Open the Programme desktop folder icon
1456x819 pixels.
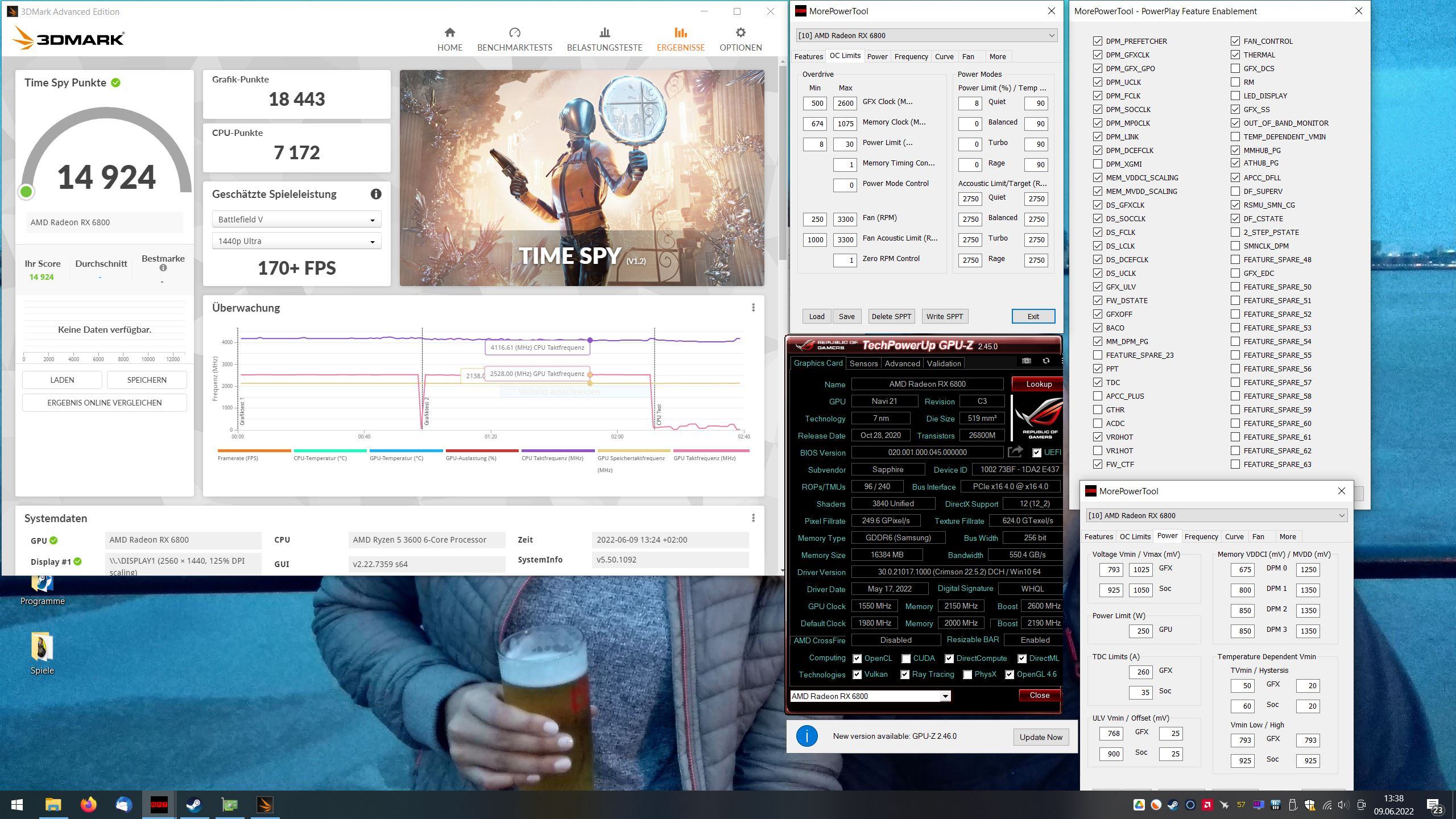click(42, 582)
